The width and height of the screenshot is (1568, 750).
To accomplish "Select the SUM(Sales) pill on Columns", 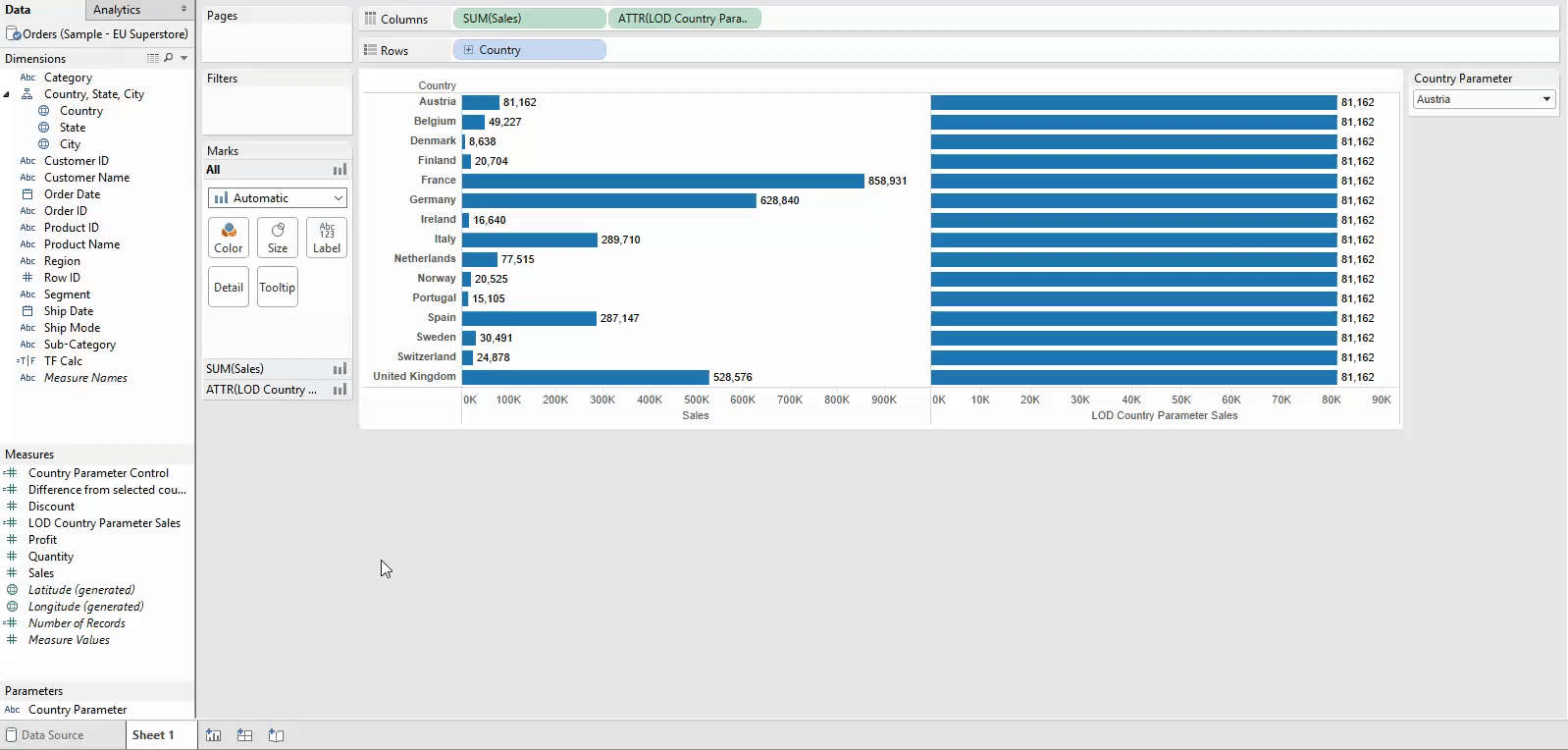I will [529, 19].
